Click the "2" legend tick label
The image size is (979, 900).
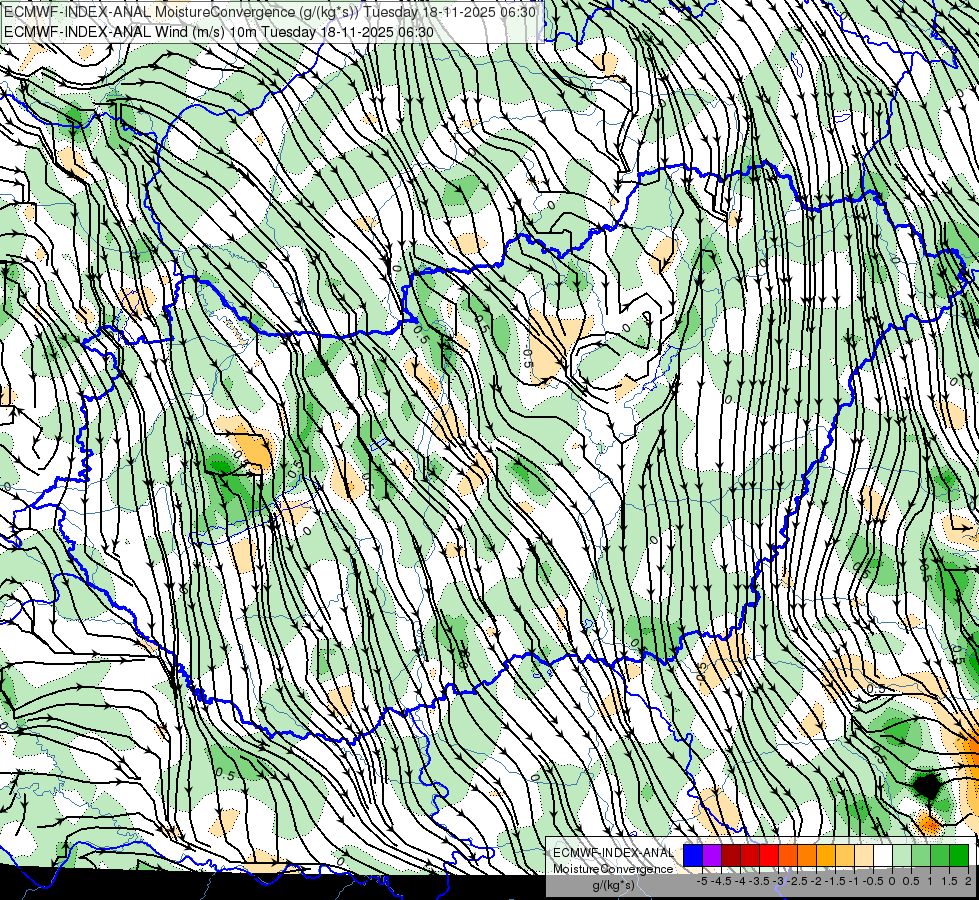[968, 881]
